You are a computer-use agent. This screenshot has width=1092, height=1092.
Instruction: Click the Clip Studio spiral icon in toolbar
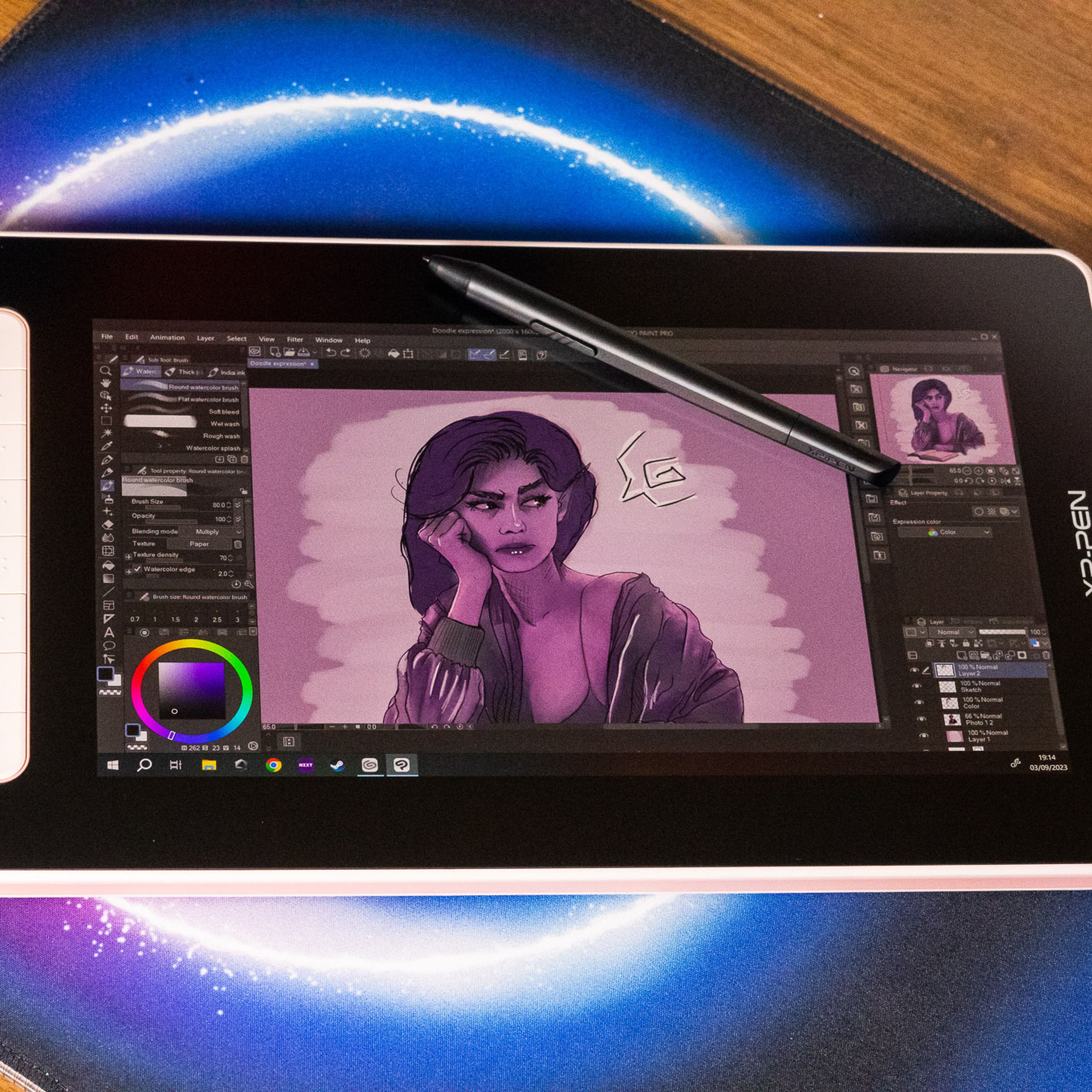click(x=255, y=352)
